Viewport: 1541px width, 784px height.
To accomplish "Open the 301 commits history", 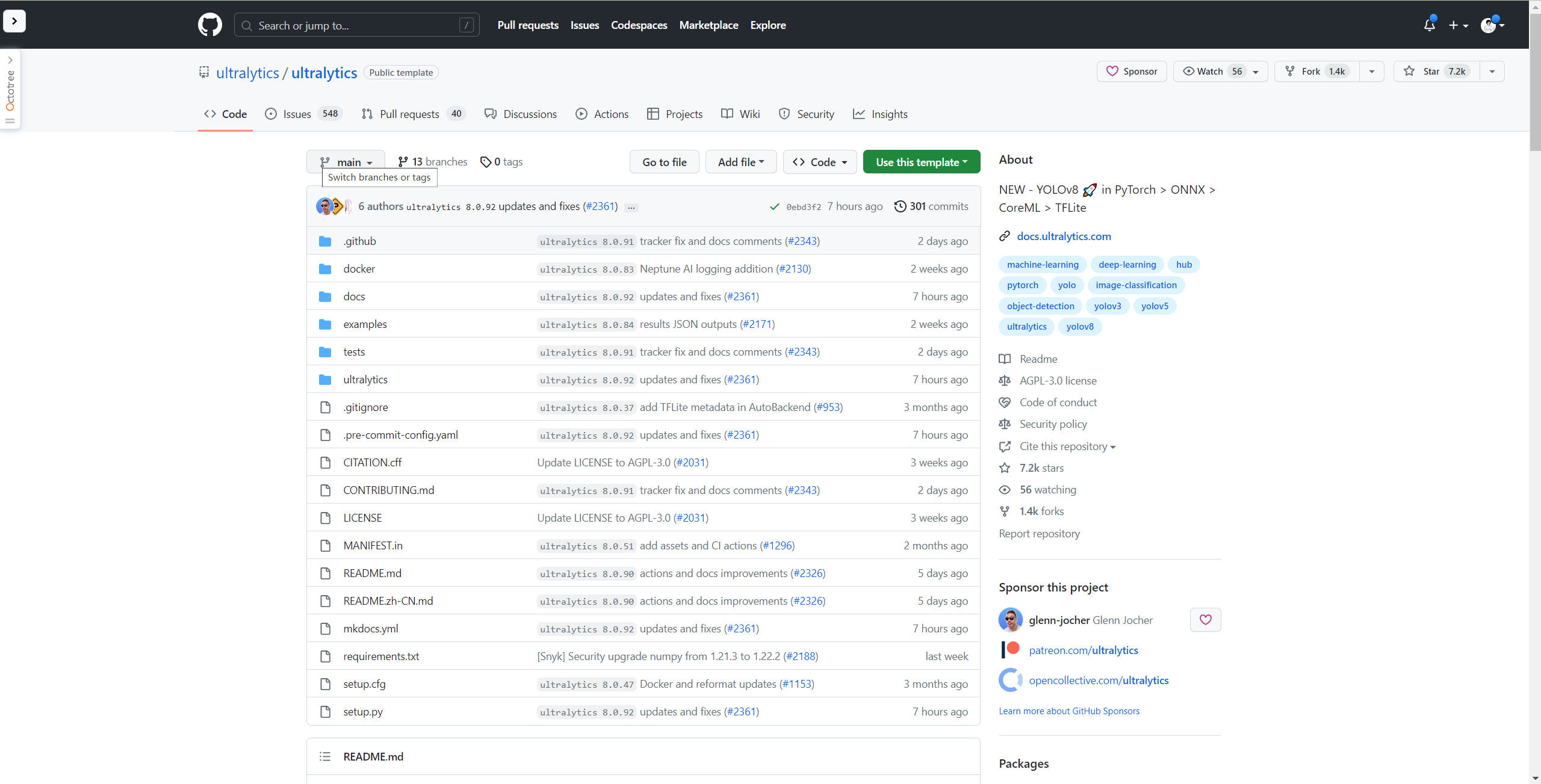I will point(931,206).
